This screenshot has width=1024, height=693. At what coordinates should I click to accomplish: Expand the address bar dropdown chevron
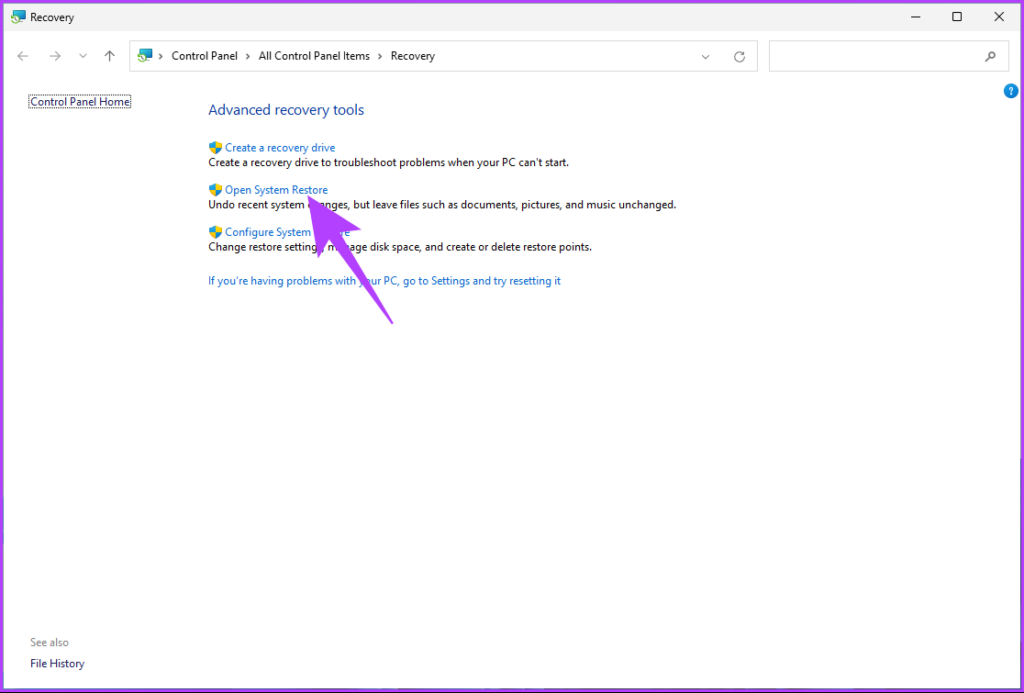[705, 56]
